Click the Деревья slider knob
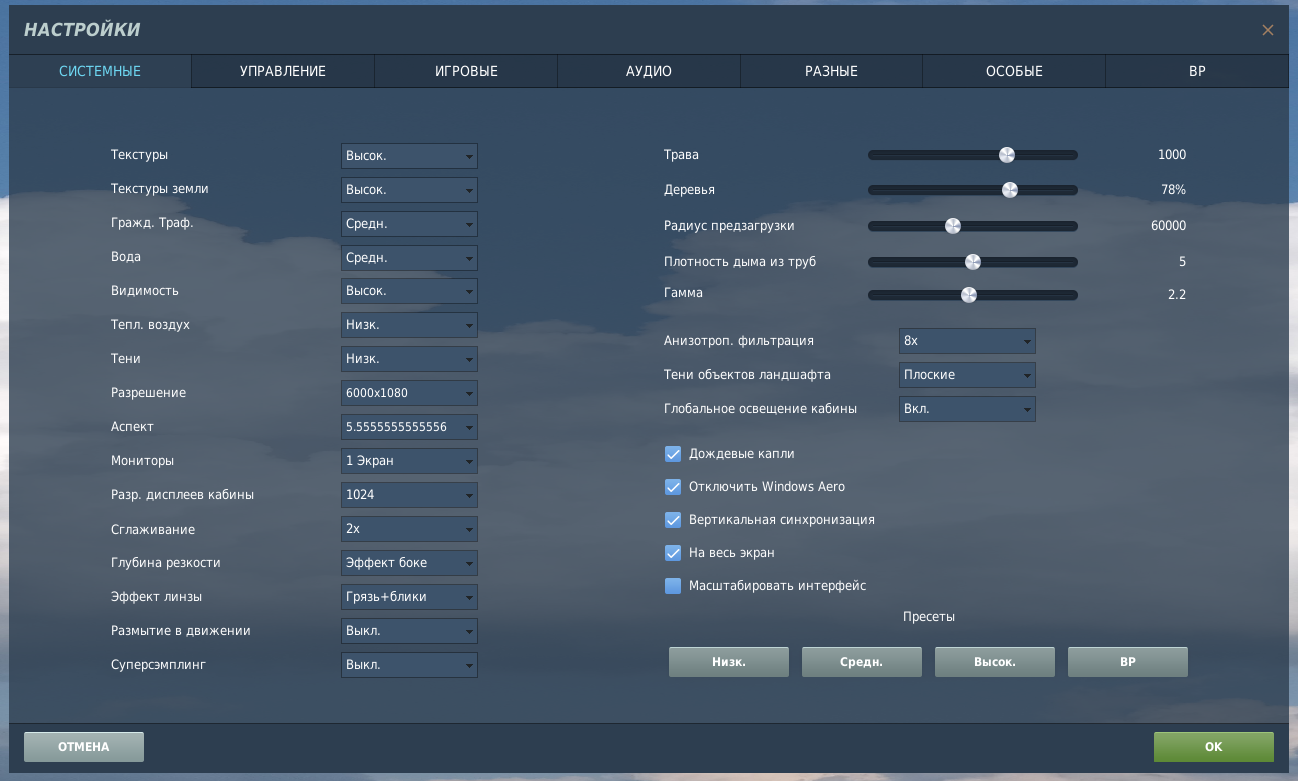This screenshot has height=781, width=1298. tap(1010, 190)
